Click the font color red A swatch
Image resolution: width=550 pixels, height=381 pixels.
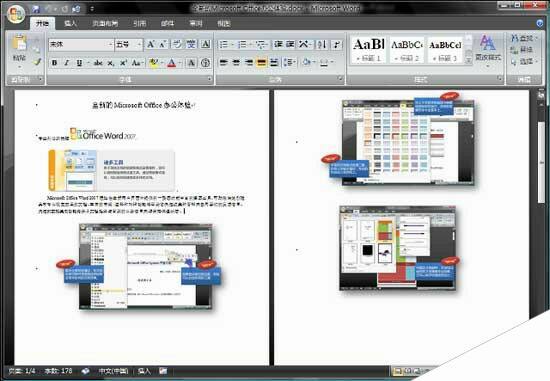coord(172,63)
